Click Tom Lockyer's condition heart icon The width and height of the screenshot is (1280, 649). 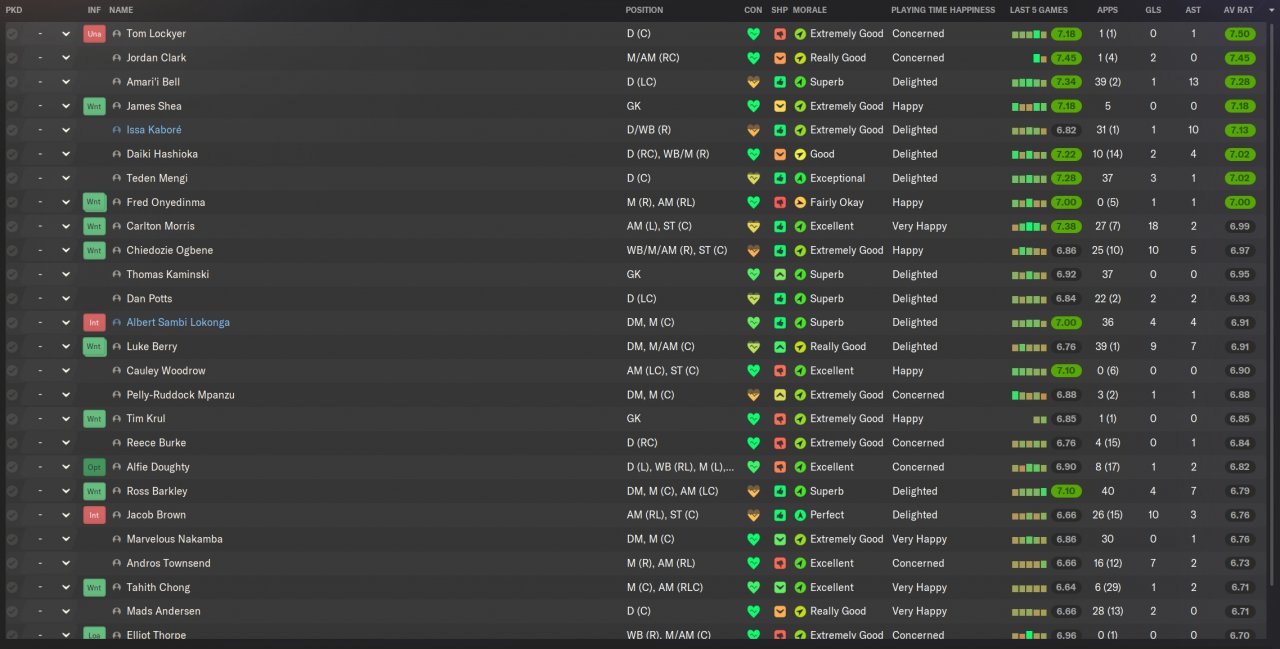pos(753,34)
